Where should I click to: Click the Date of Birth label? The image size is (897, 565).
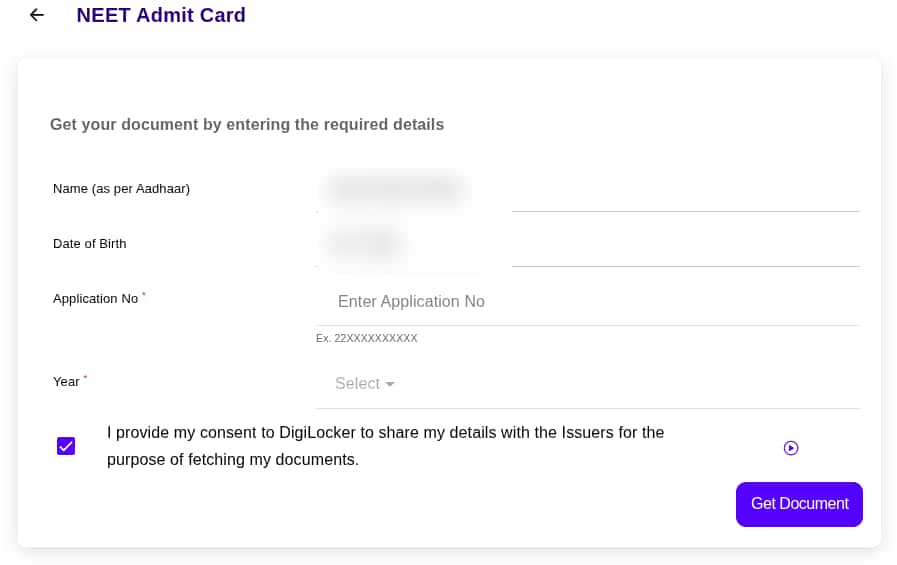pyautogui.click(x=89, y=243)
